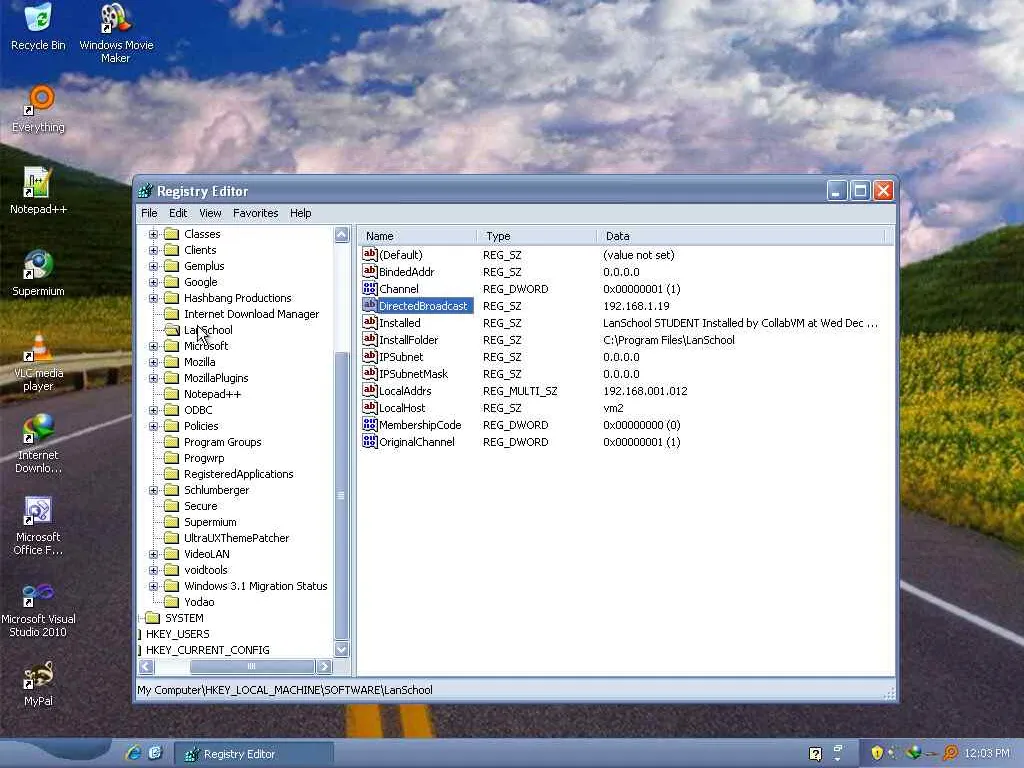Click the help question mark tray icon
This screenshot has height=768, width=1024.
pyautogui.click(x=815, y=754)
